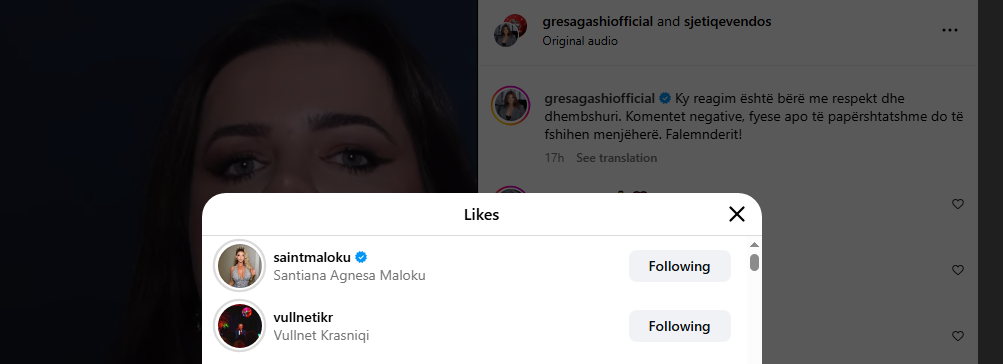Open the vullnetikr username link

click(303, 318)
